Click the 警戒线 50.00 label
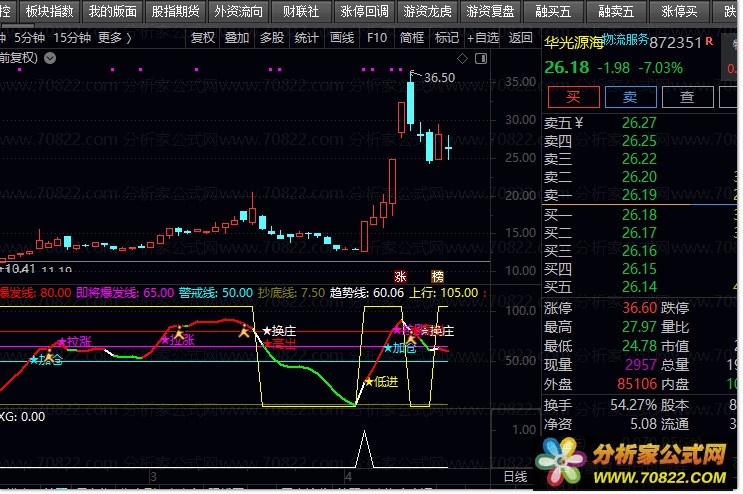743x494 pixels. tap(216, 293)
